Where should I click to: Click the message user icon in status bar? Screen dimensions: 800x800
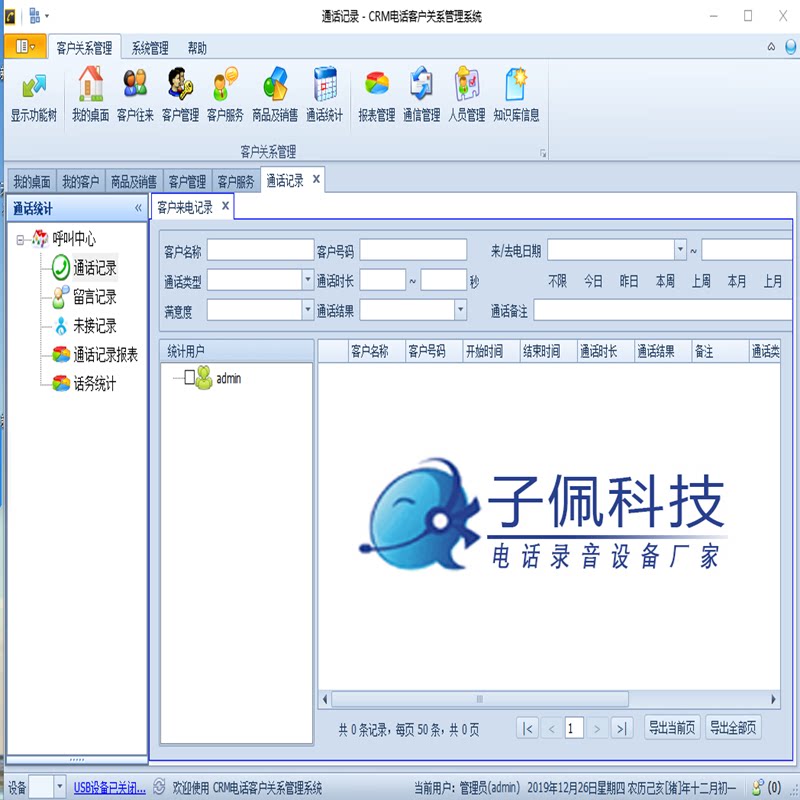tap(758, 787)
